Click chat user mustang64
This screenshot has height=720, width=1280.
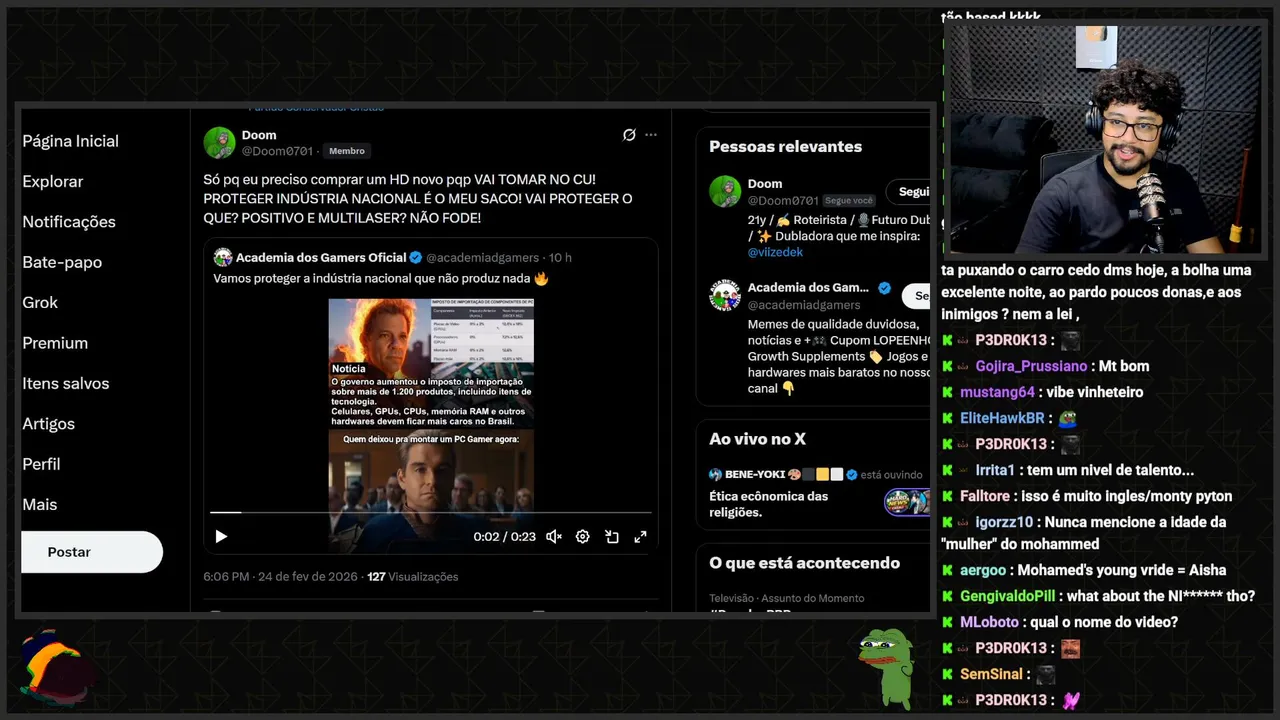(x=997, y=392)
